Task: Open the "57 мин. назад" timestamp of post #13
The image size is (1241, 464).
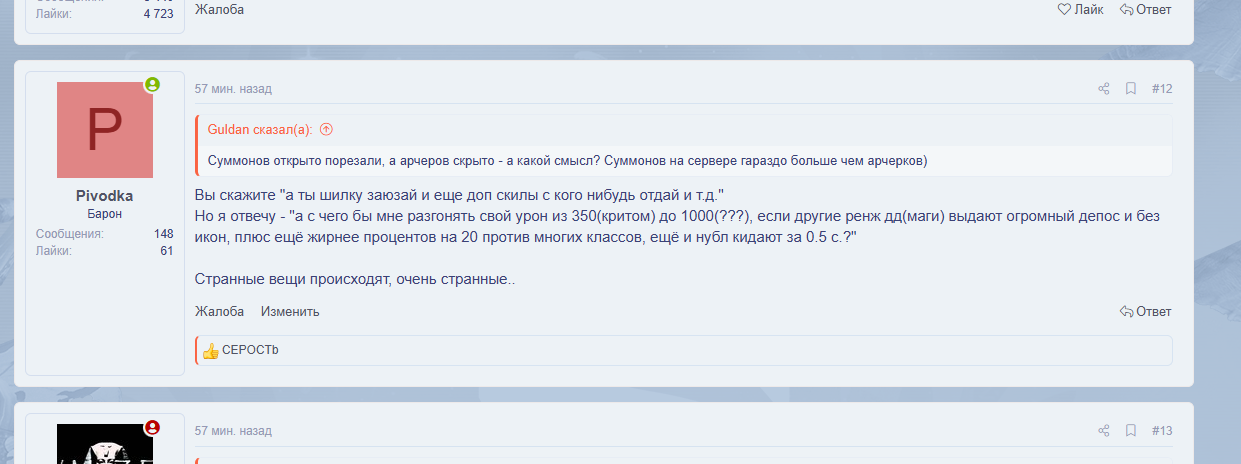Action: tap(233, 431)
